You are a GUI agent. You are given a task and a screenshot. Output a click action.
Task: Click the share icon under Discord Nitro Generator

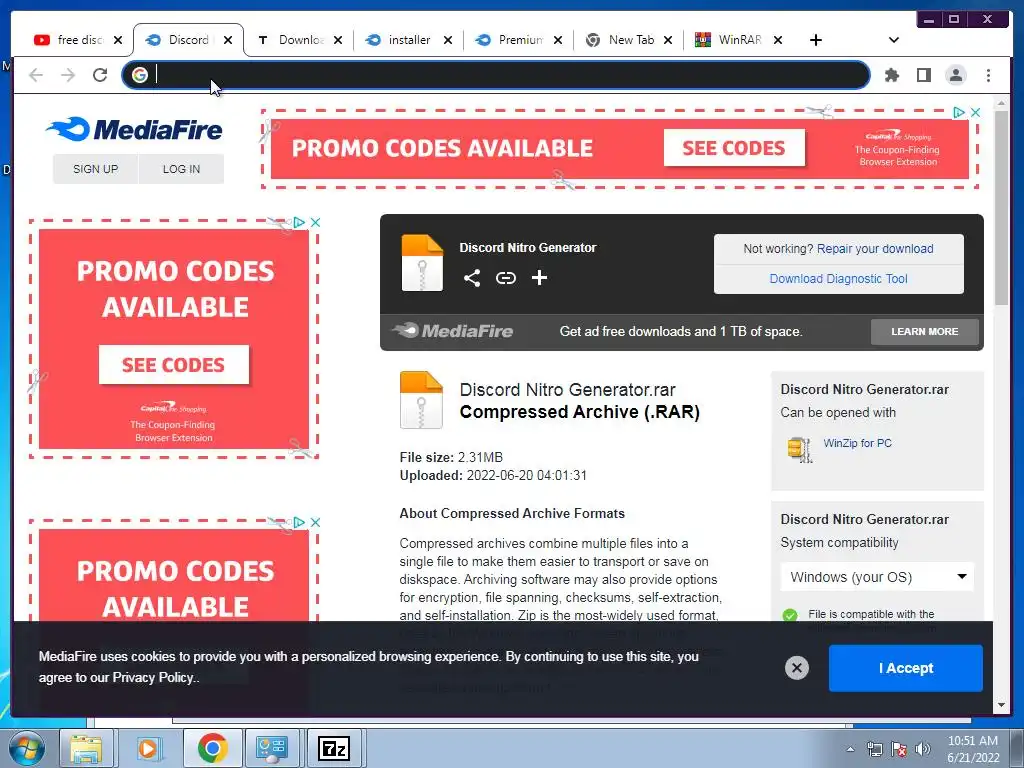click(472, 278)
